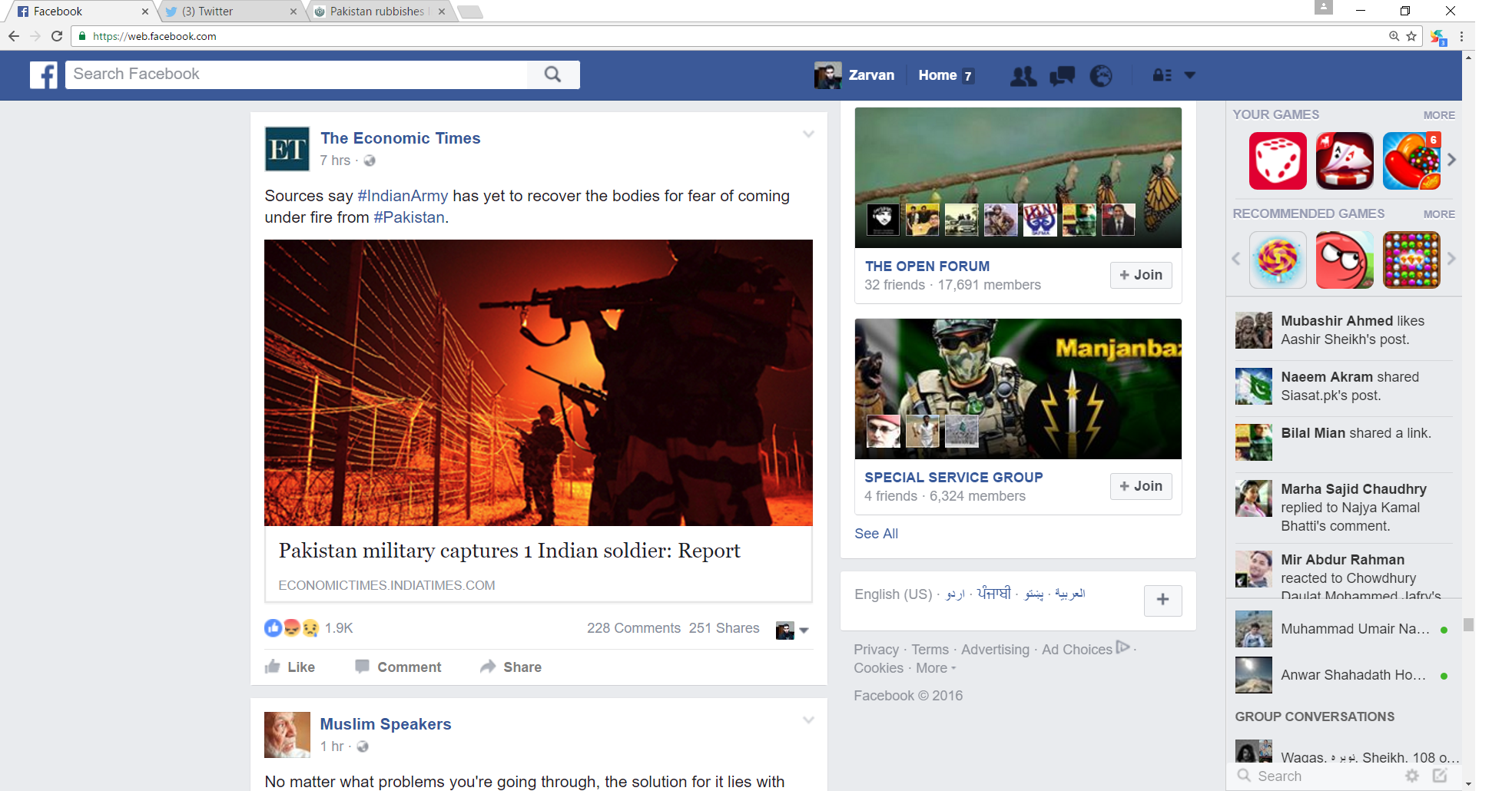The height and width of the screenshot is (791, 1512).
Task: Open the Ad Choices footer link
Action: tap(1085, 649)
